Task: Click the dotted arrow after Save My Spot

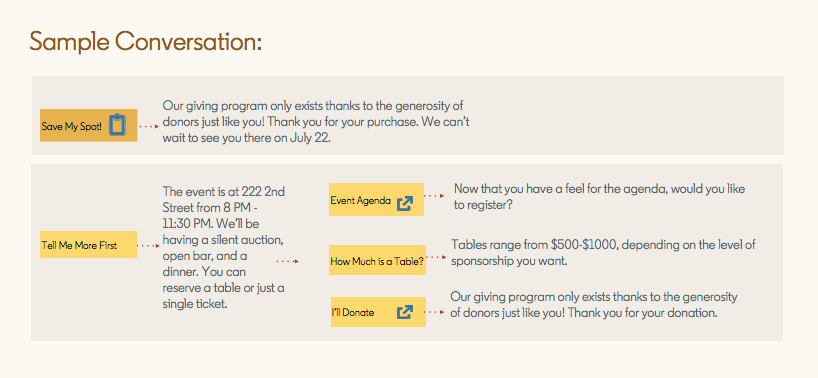Action: 149,126
